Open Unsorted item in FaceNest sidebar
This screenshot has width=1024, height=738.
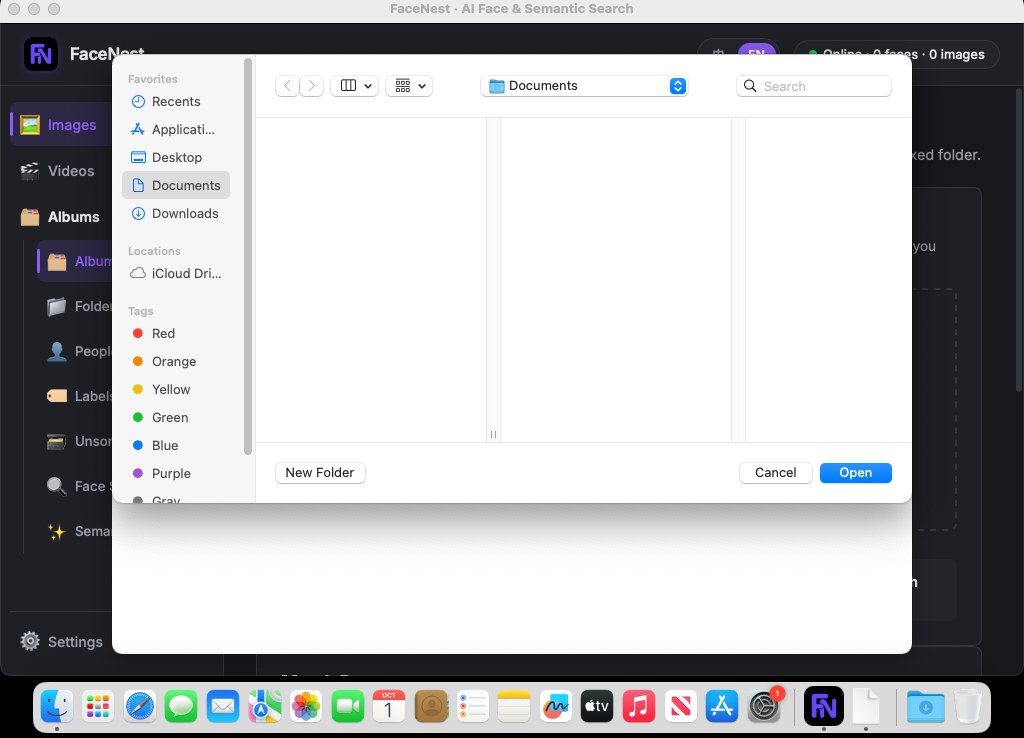(x=78, y=441)
